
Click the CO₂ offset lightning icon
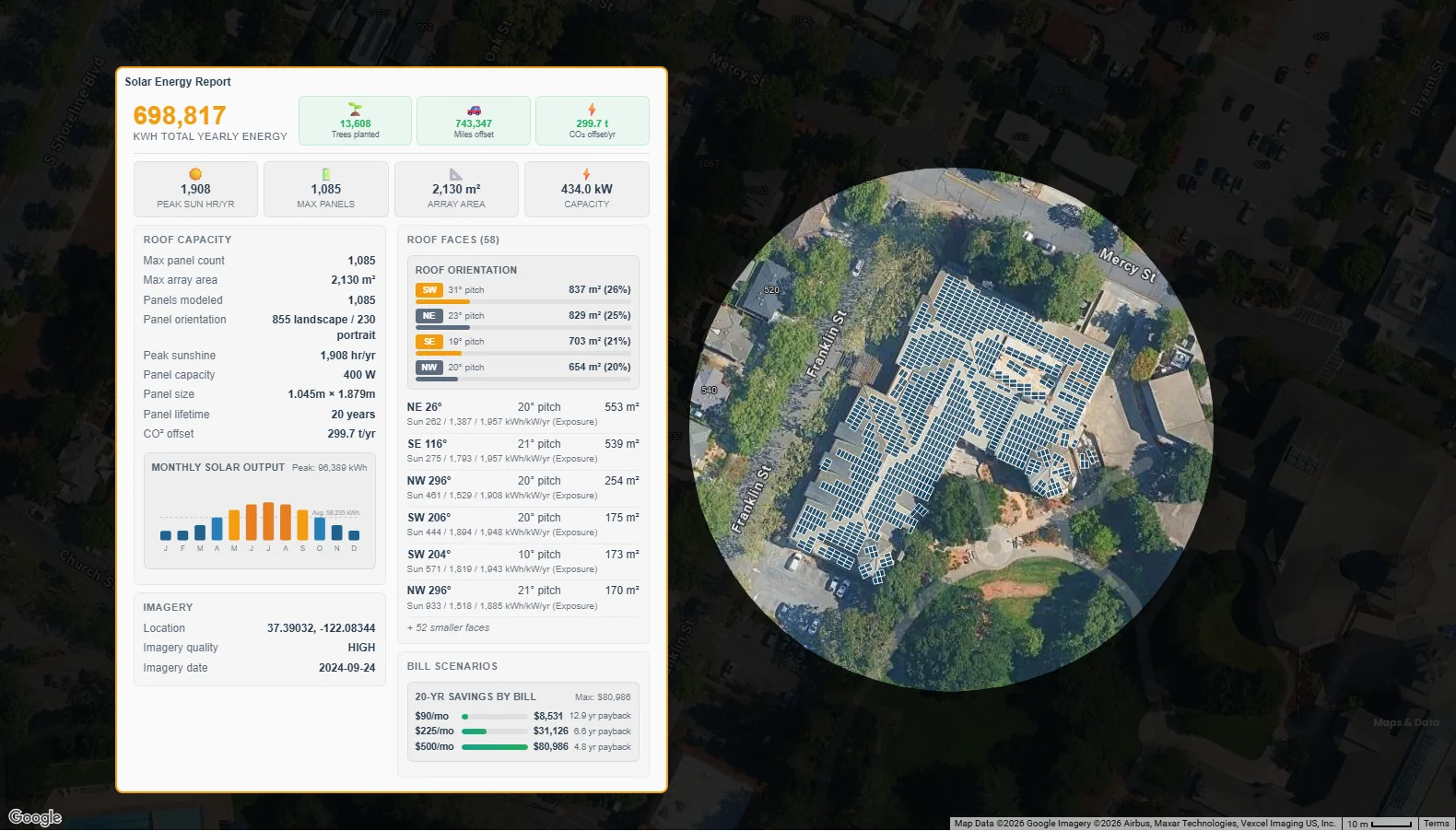tap(592, 109)
